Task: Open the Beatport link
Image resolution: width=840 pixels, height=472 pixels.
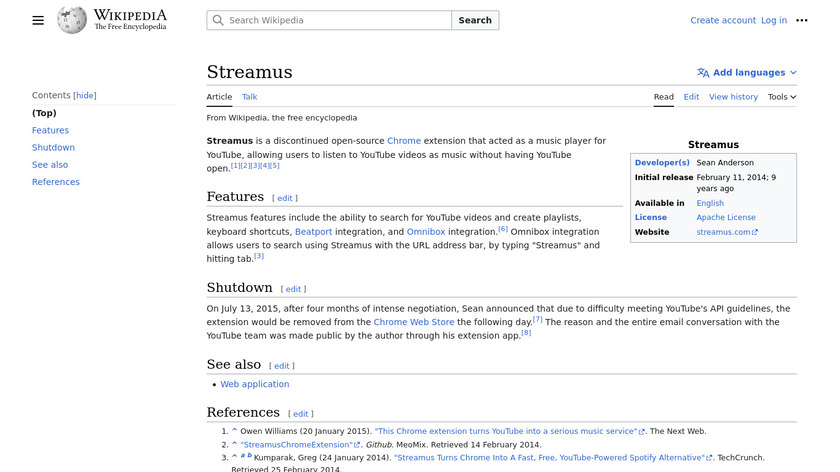Action: click(313, 232)
